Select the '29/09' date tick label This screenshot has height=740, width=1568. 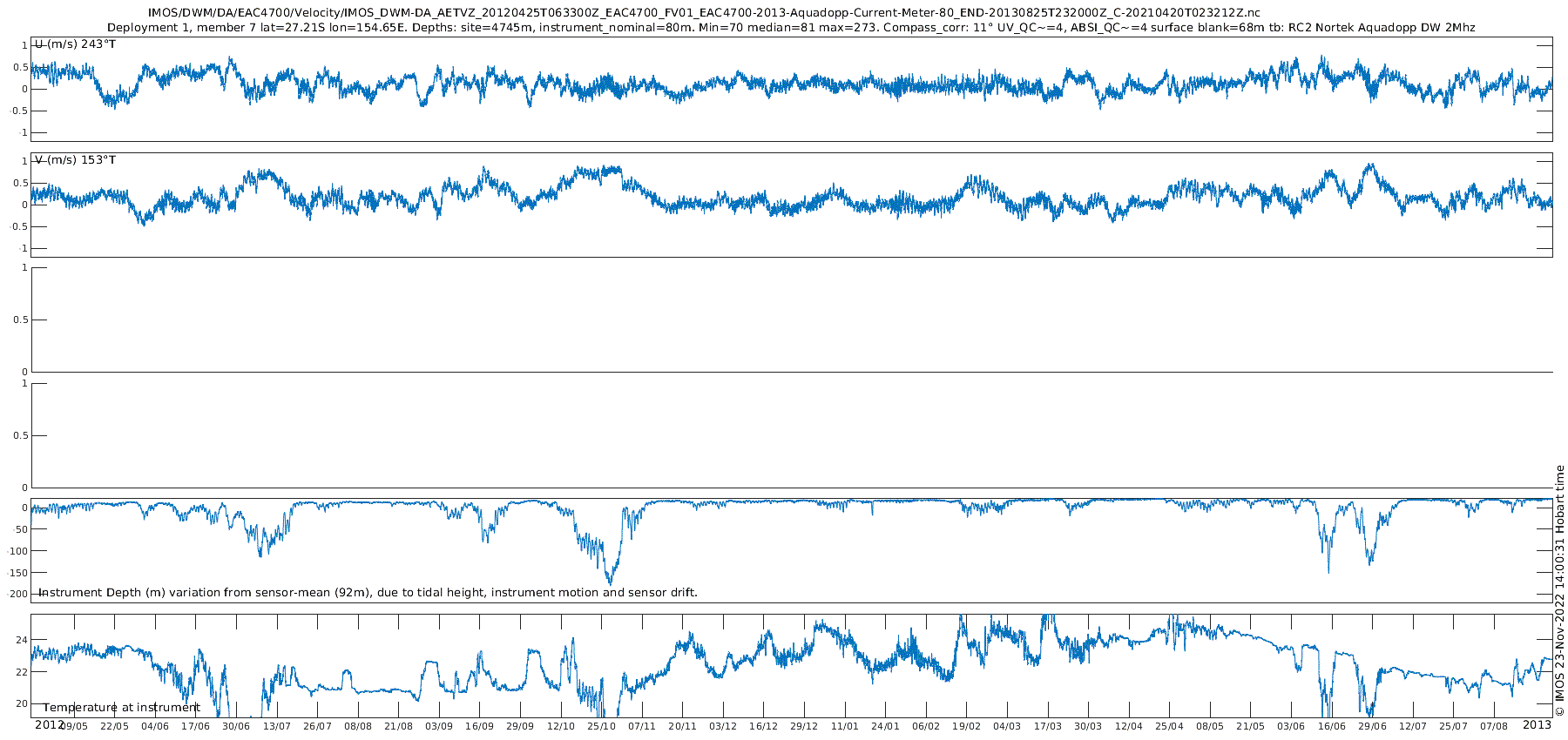pyautogui.click(x=520, y=726)
